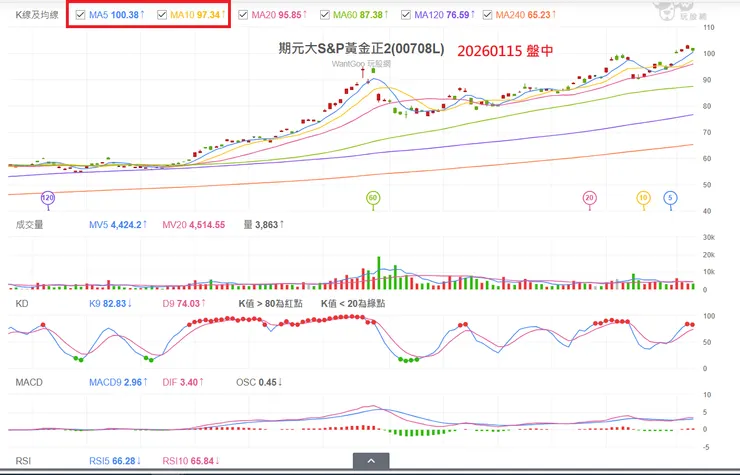740x475 pixels.
Task: Click the MACD section label
Action: click(x=29, y=382)
